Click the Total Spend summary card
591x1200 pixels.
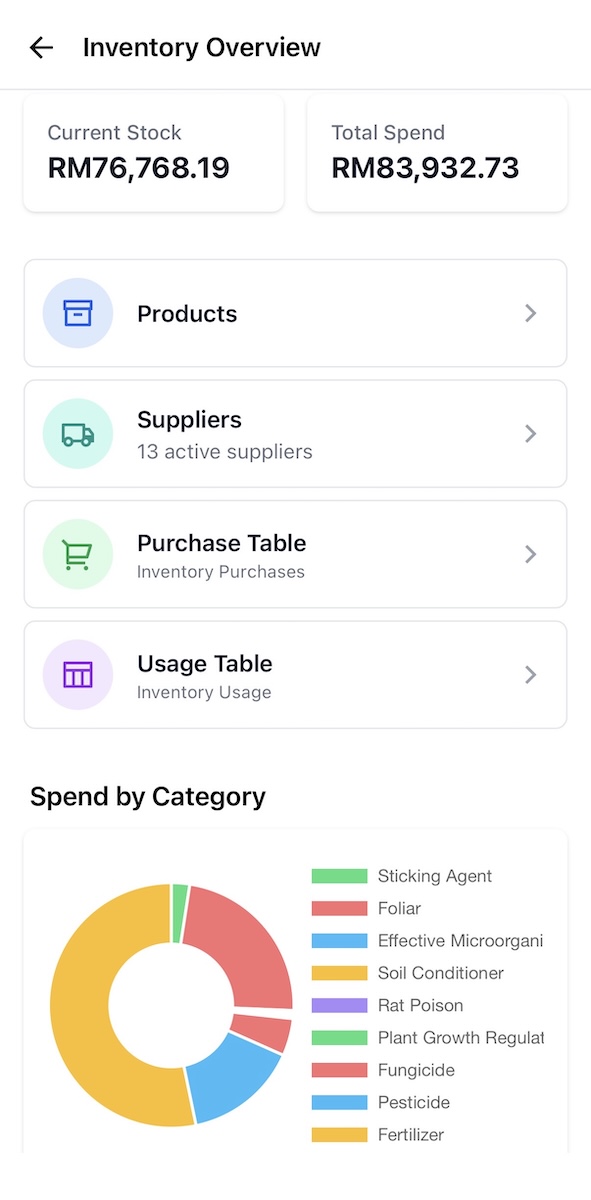[x=437, y=152]
